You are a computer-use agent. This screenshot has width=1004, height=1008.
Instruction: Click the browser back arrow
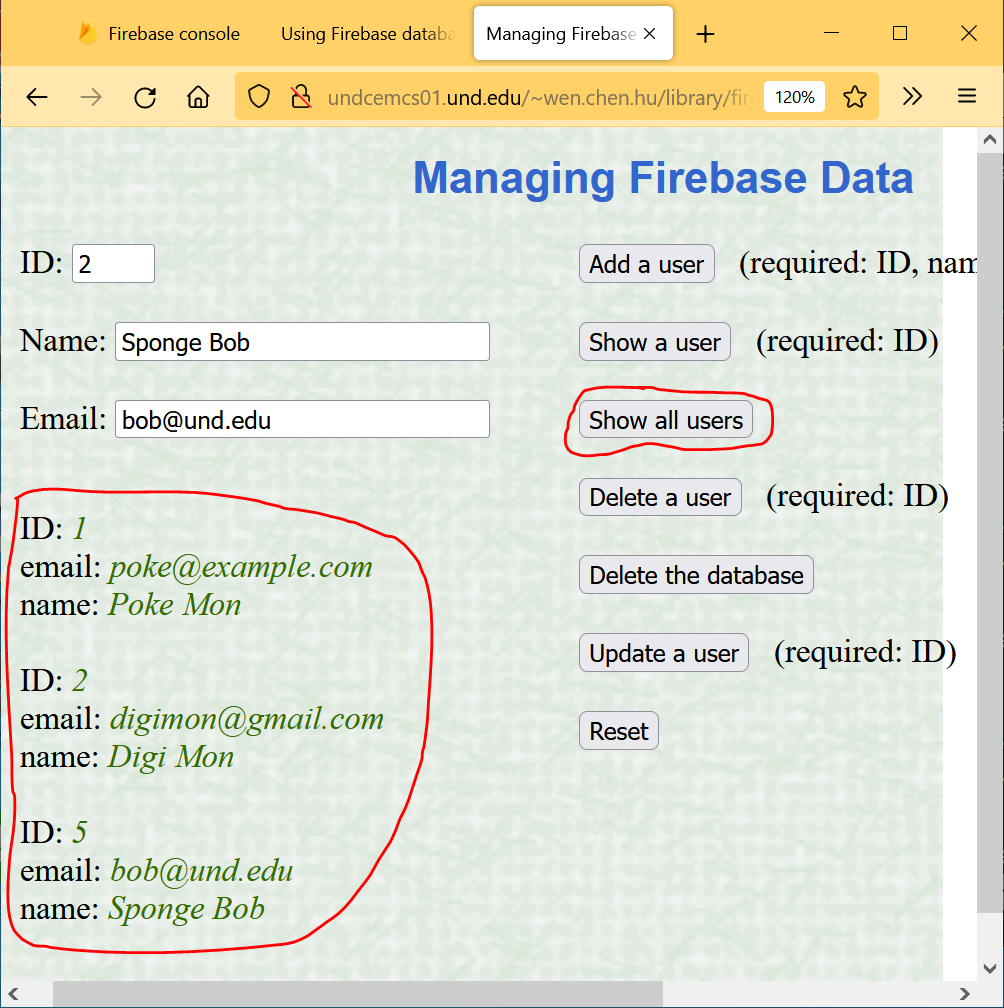pos(37,97)
